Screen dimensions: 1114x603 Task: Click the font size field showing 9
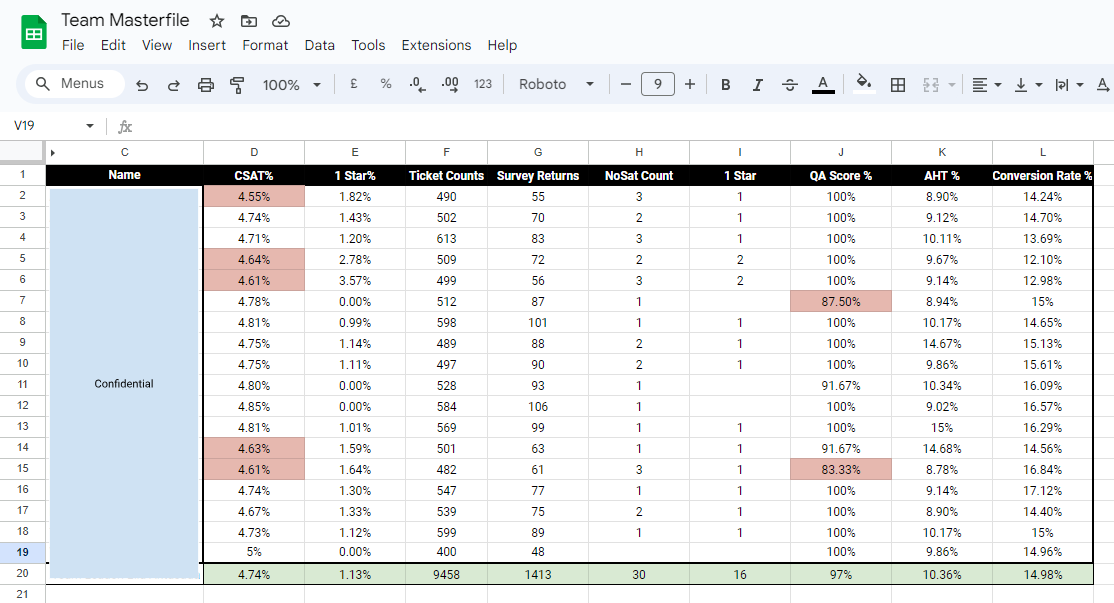coord(658,84)
